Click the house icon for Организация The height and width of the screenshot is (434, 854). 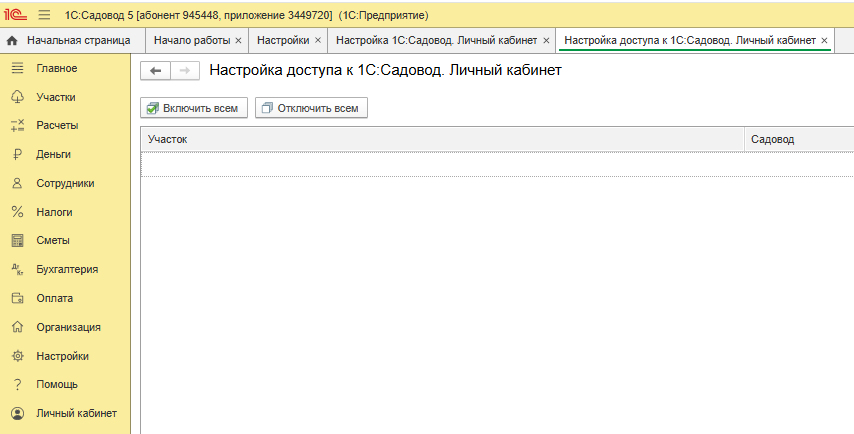(17, 327)
